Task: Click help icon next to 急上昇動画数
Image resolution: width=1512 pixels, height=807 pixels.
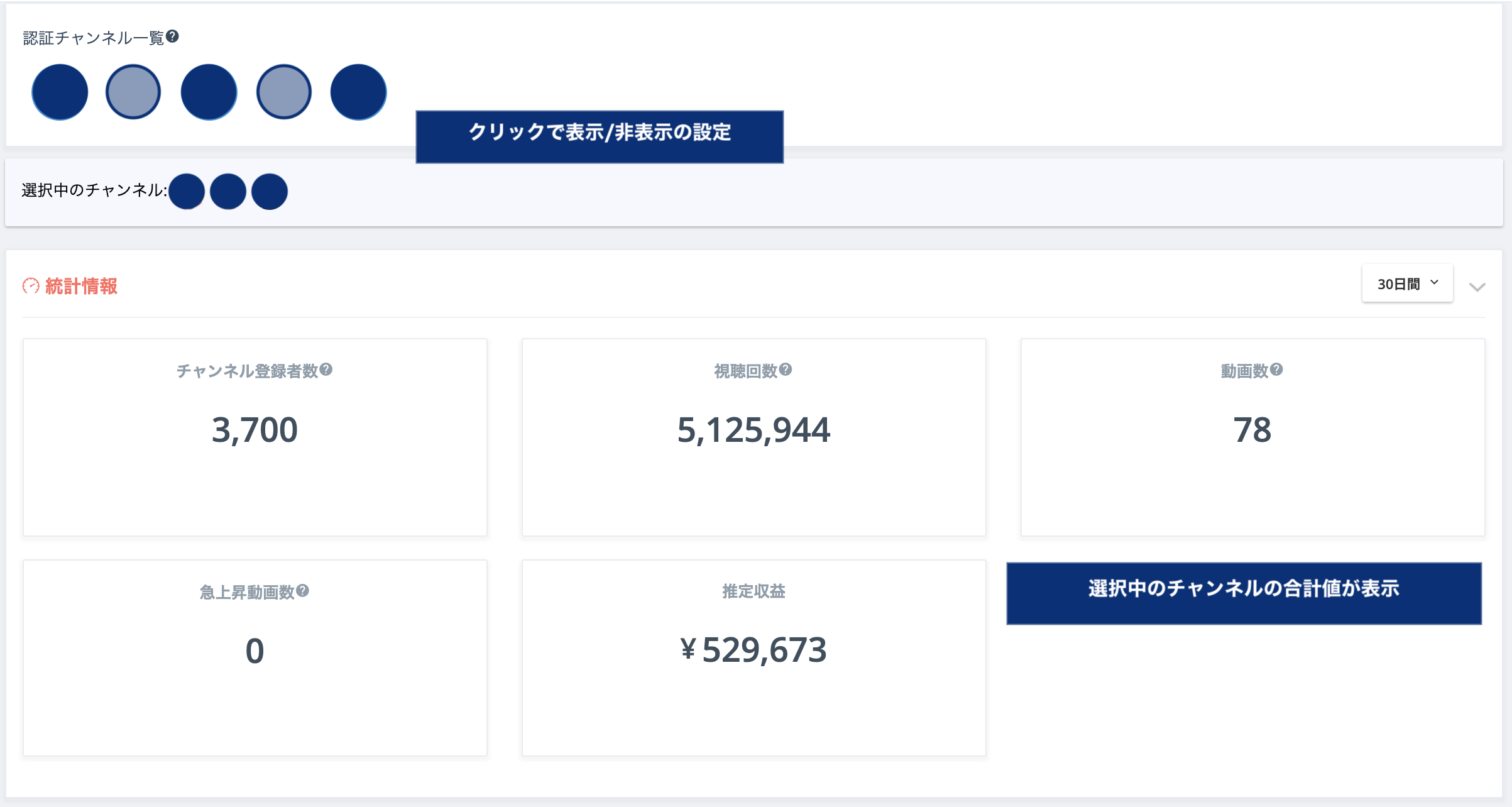Action: pos(302,591)
